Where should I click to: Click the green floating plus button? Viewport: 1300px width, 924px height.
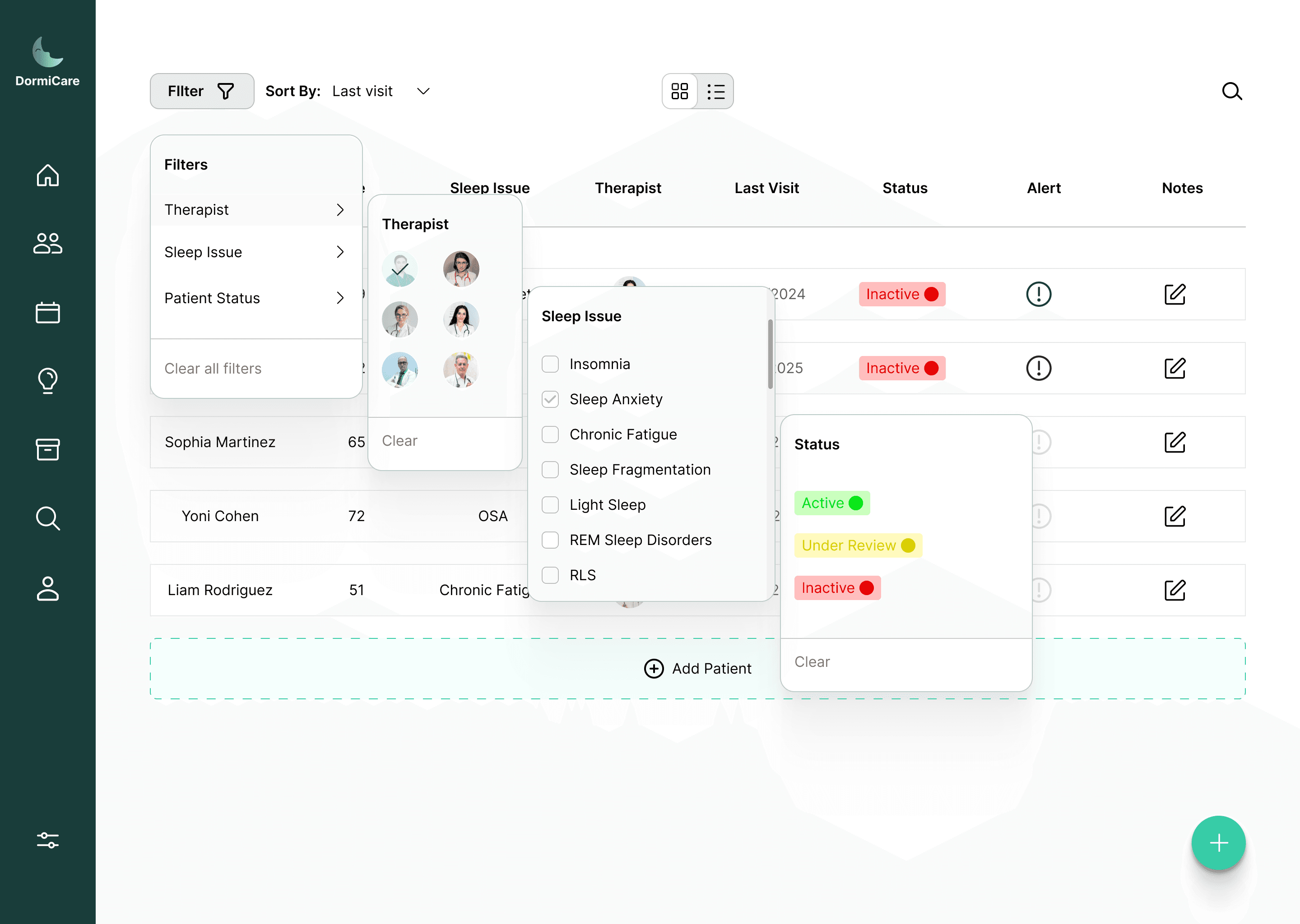[1218, 843]
